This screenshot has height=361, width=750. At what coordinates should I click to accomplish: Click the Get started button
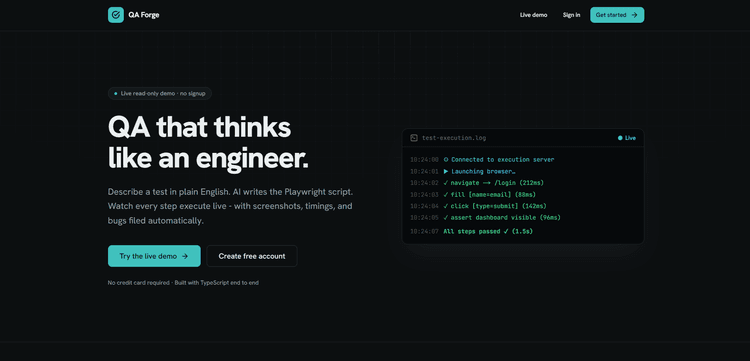click(x=617, y=15)
